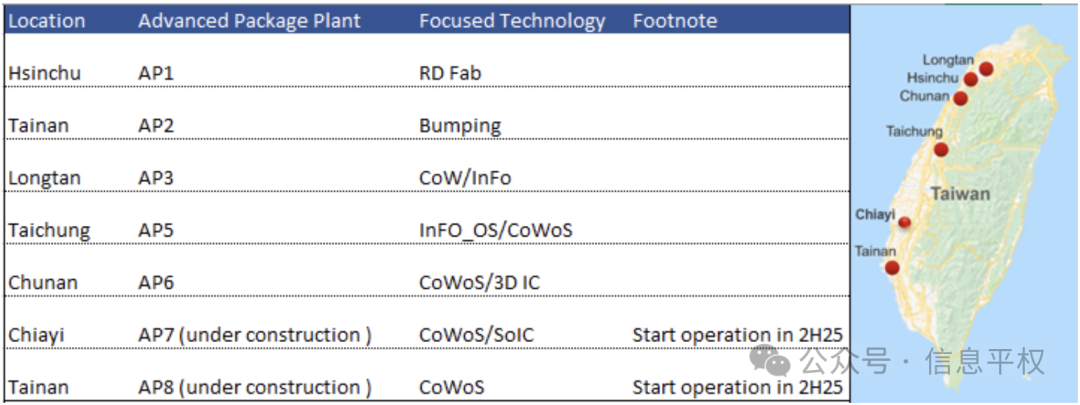This screenshot has height=405, width=1080.
Task: Click the Chunan red map marker
Action: (x=961, y=98)
